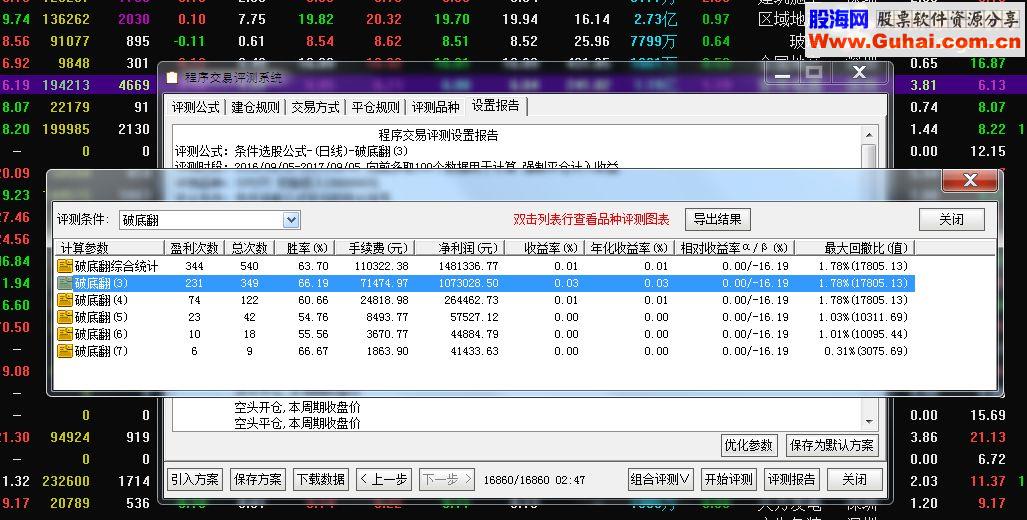This screenshot has height=520, width=1027.
Task: Select the 破底翻(4) row
Action: [485, 300]
